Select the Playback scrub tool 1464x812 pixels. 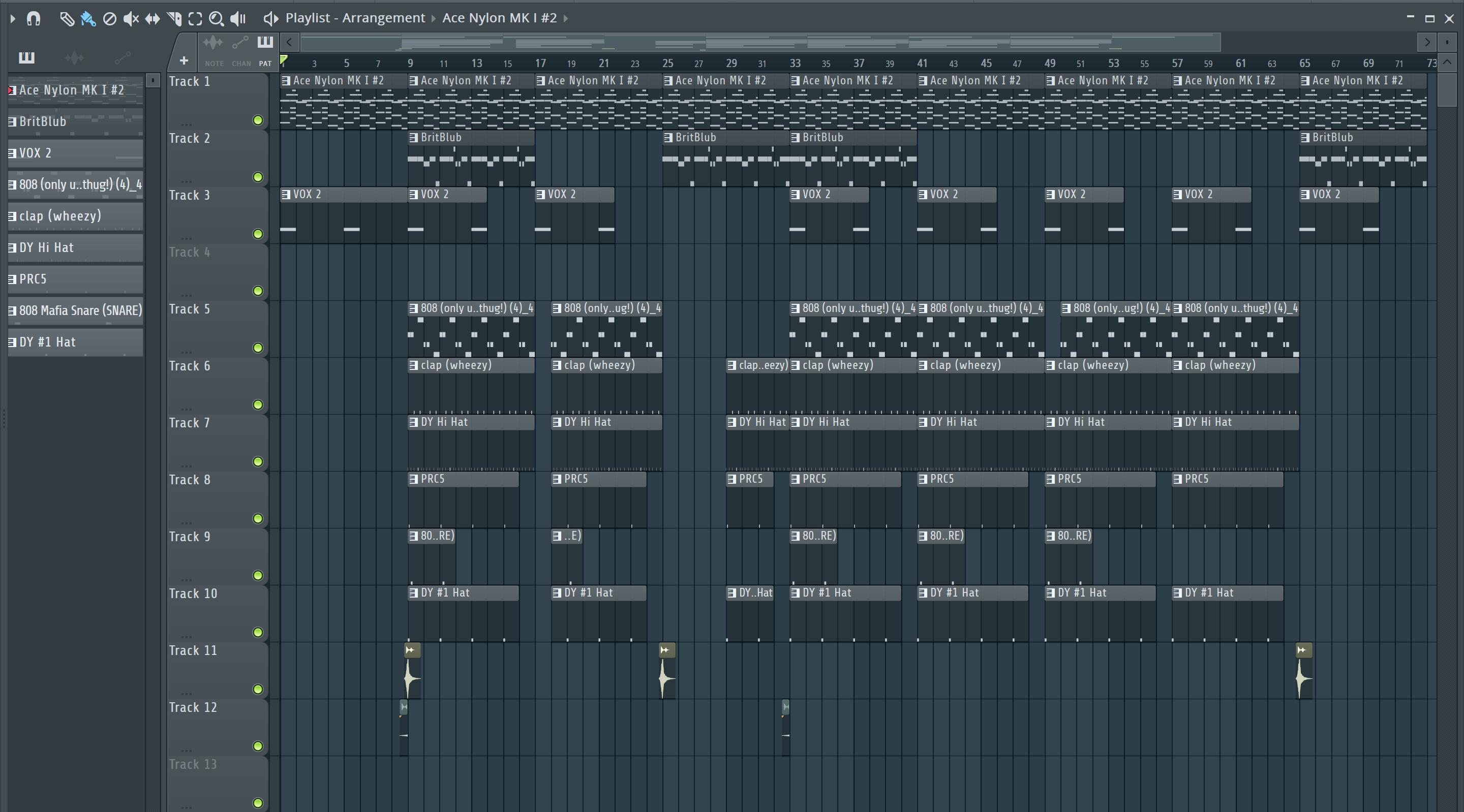pos(238,19)
